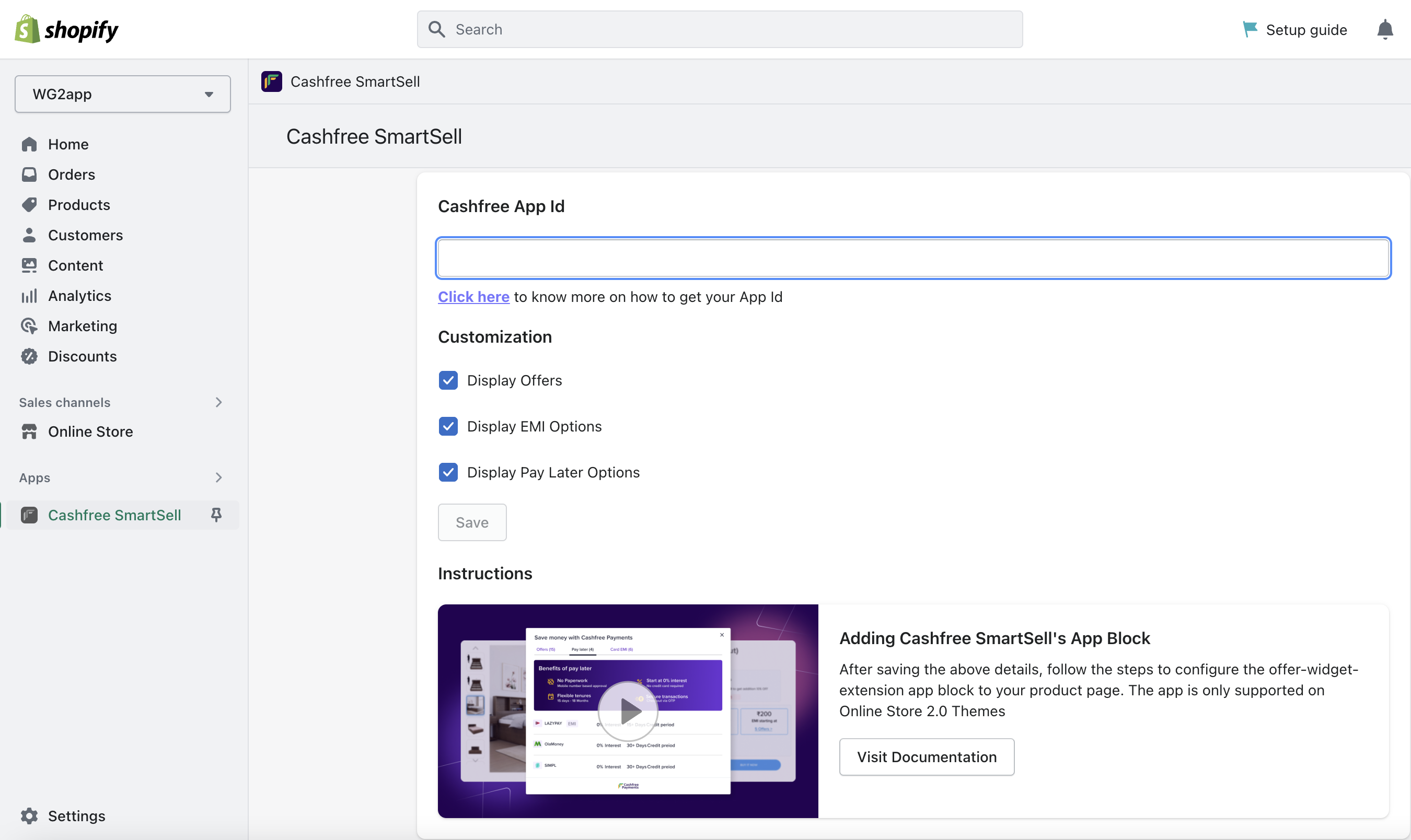Viewport: 1411px width, 840px height.
Task: Toggle the Display EMI Options checkbox
Action: (448, 426)
